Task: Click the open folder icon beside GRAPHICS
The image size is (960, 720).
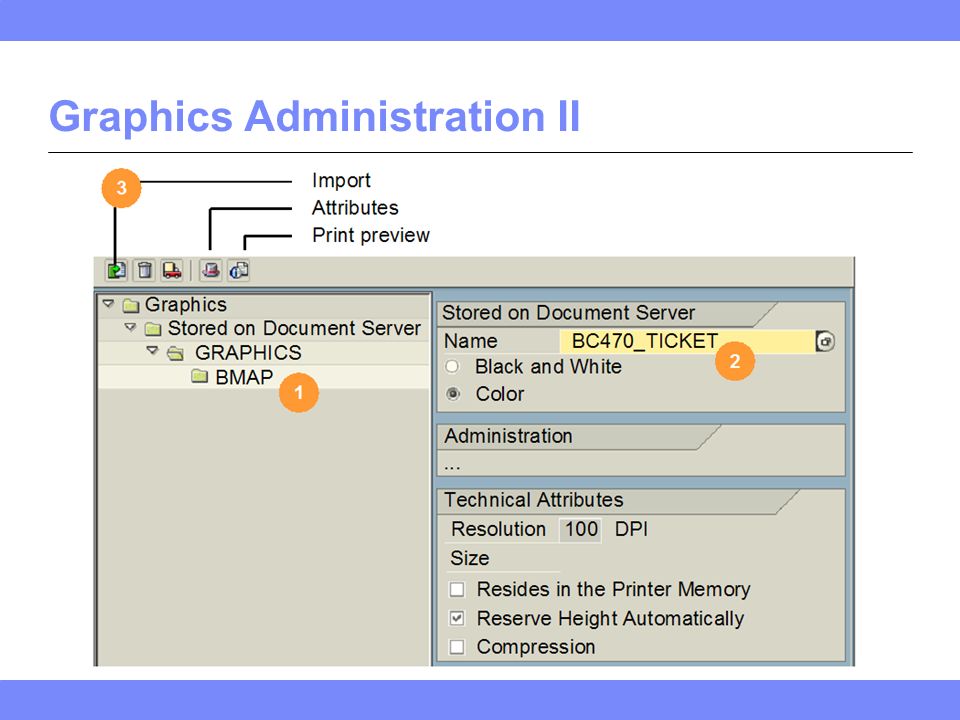Action: pos(176,353)
